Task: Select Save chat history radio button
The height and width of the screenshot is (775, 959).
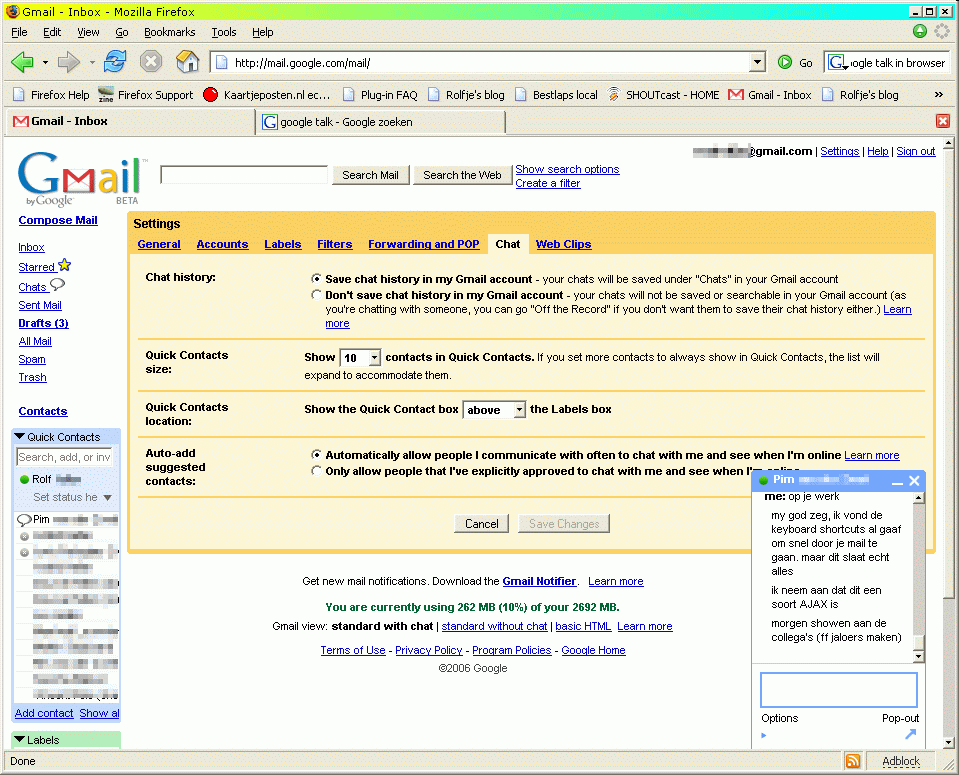Action: (317, 279)
